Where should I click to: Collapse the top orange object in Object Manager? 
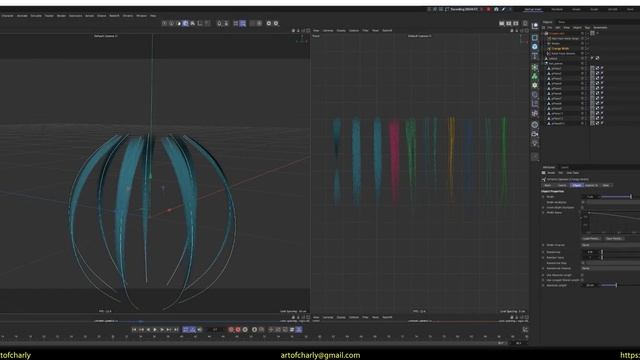(x=543, y=33)
